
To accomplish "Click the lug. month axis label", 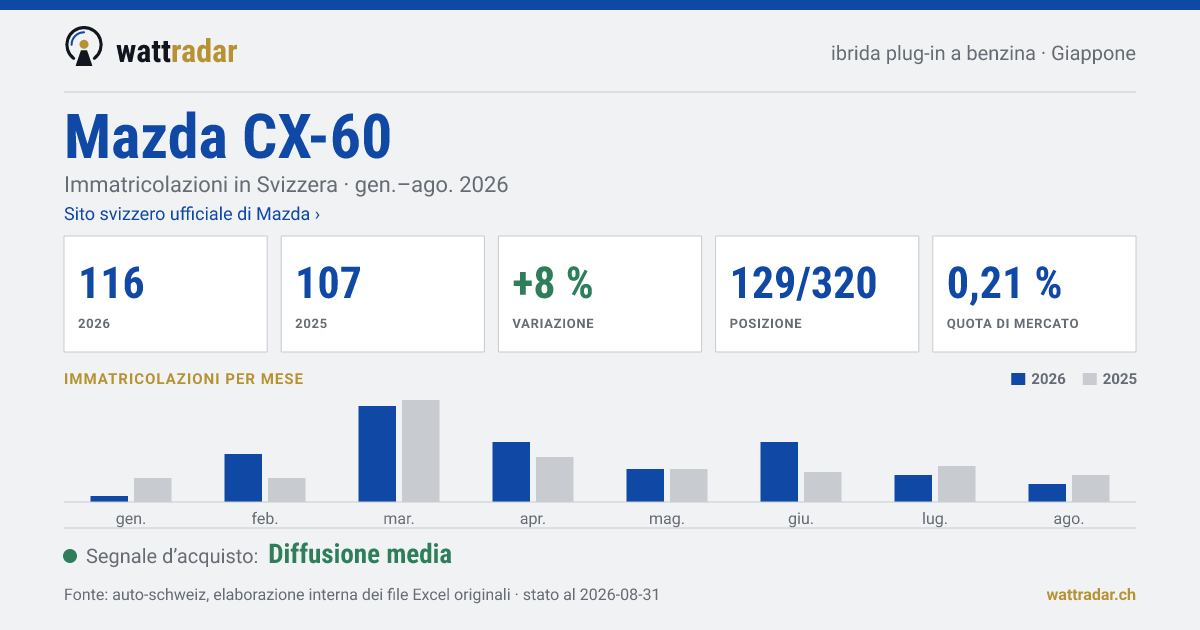I will click(x=935, y=519).
